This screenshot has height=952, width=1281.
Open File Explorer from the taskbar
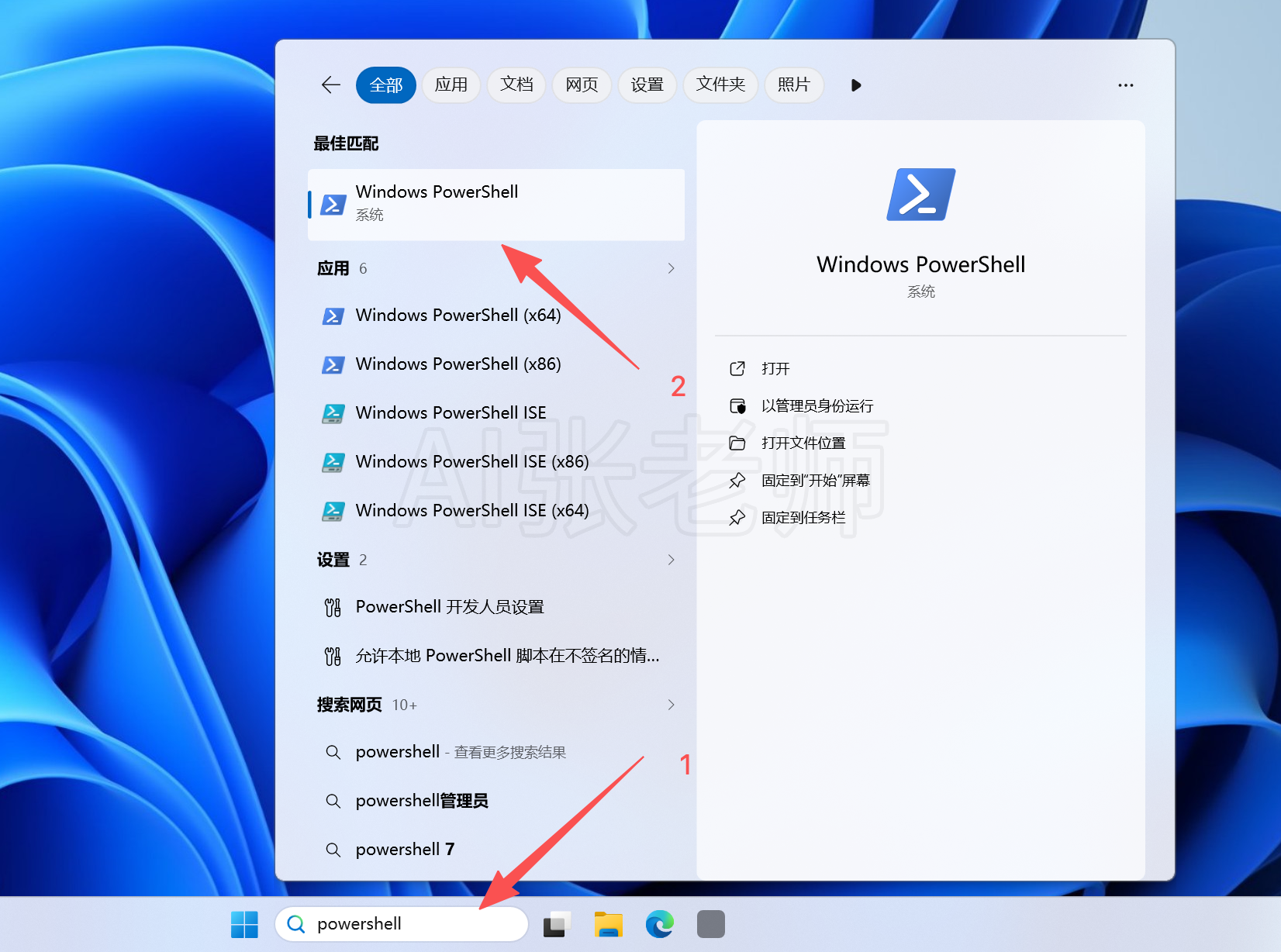pyautogui.click(x=609, y=924)
